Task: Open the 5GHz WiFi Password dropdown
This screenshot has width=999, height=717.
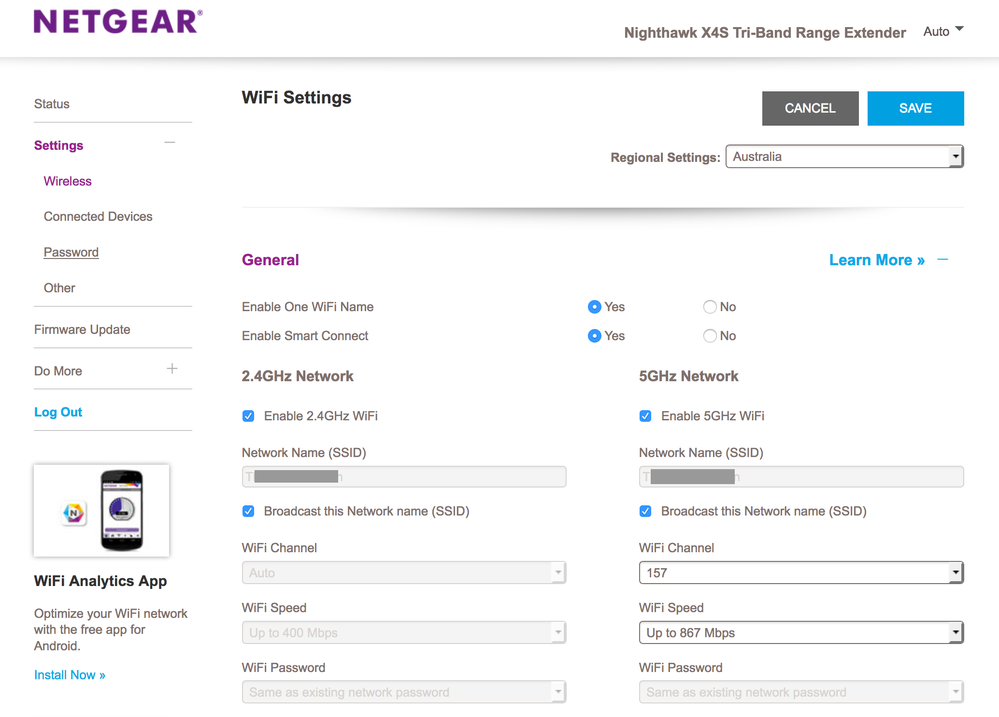Action: point(801,692)
